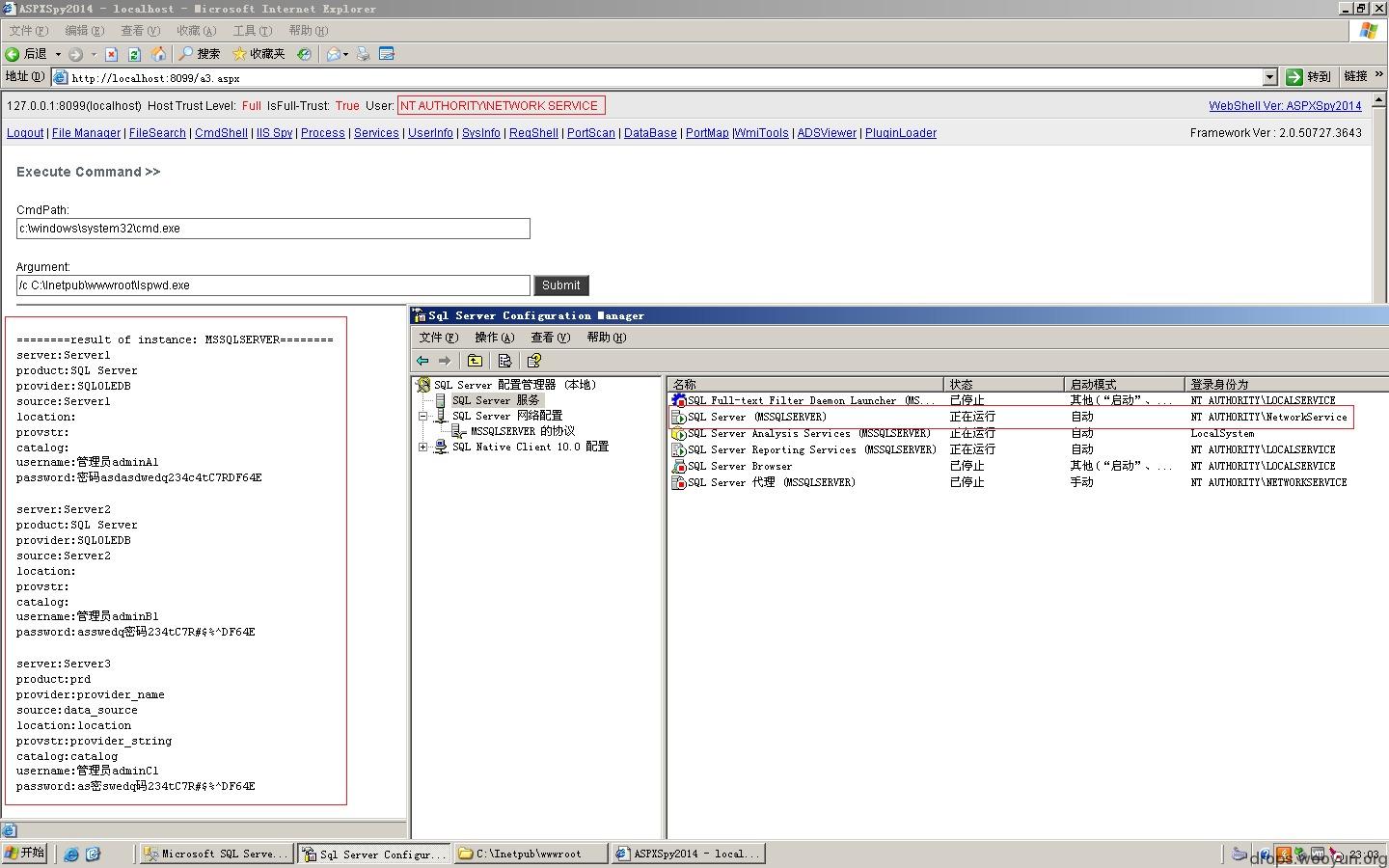Click the Configuration Manager back arrow
This screenshot has height=868, width=1389.
click(x=422, y=361)
